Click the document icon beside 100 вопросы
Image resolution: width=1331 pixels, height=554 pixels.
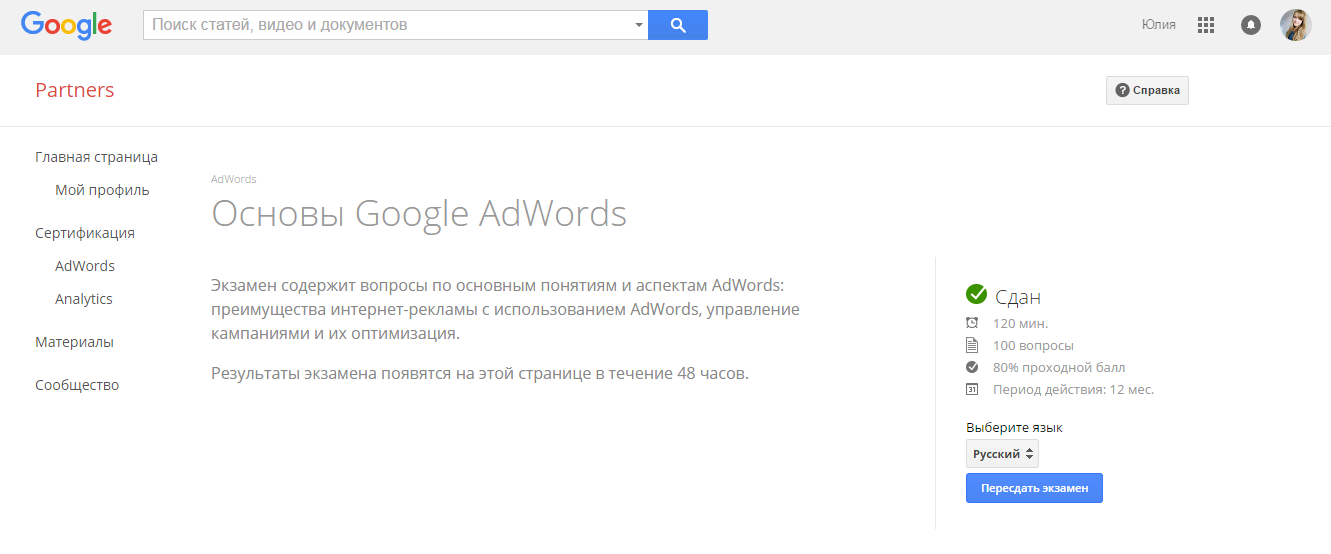click(x=972, y=345)
